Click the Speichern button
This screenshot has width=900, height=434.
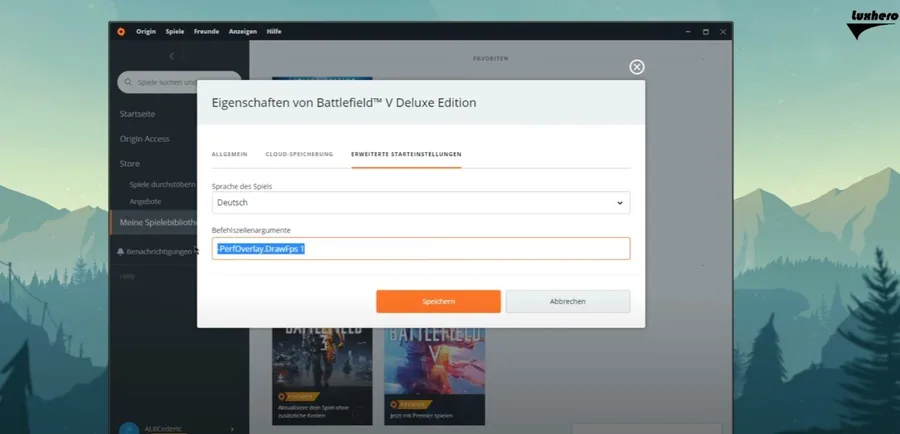click(x=439, y=301)
